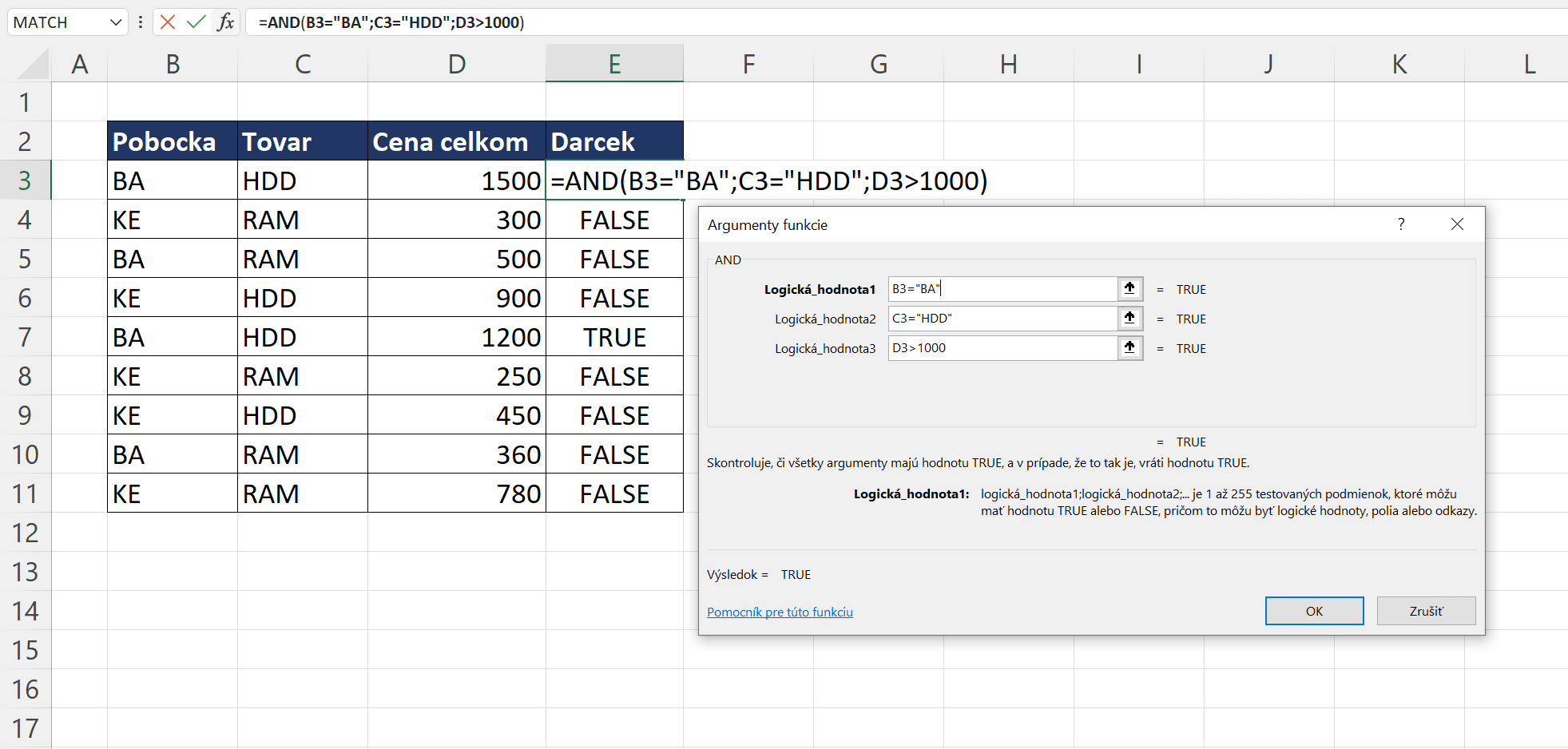Select row 3 header
This screenshot has height=749, width=1568.
[x=26, y=180]
